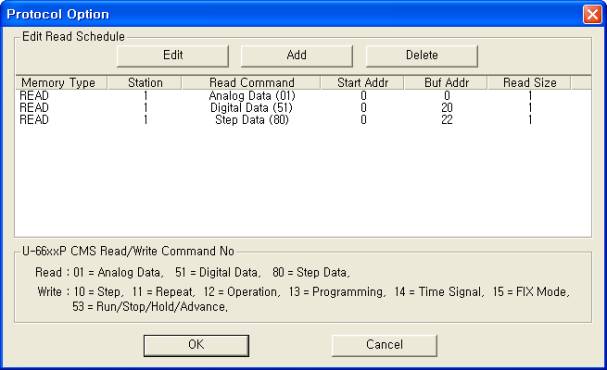This screenshot has height=370, width=607.
Task: Confirm with the OK button
Action: [x=196, y=345]
